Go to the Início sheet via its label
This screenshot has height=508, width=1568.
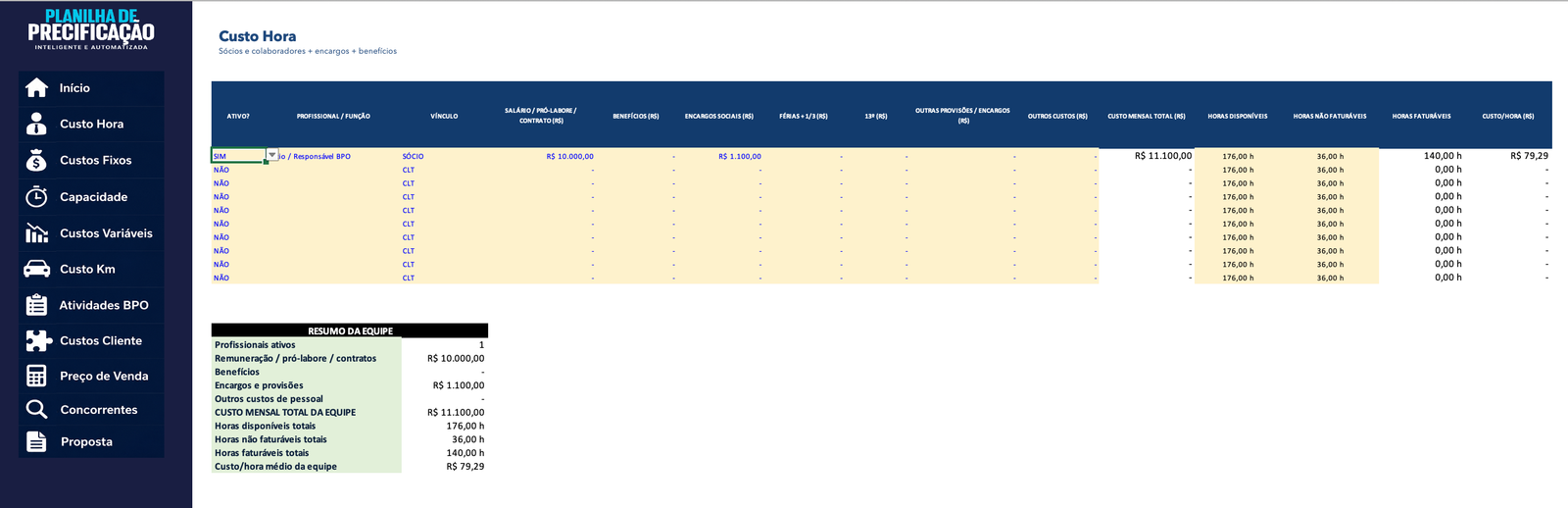[x=74, y=88]
